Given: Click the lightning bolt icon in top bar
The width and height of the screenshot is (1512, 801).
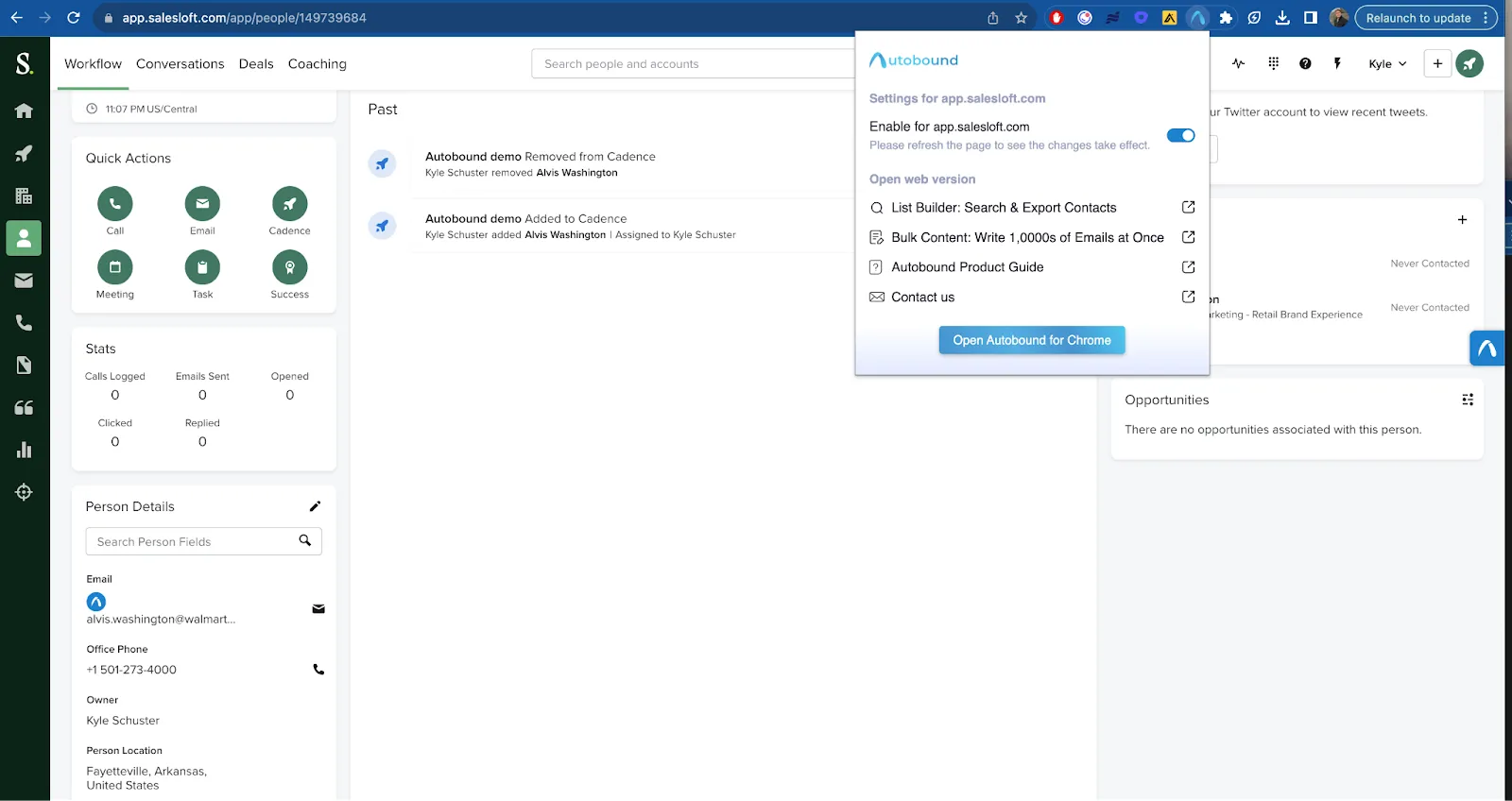Looking at the screenshot, I should [1337, 63].
